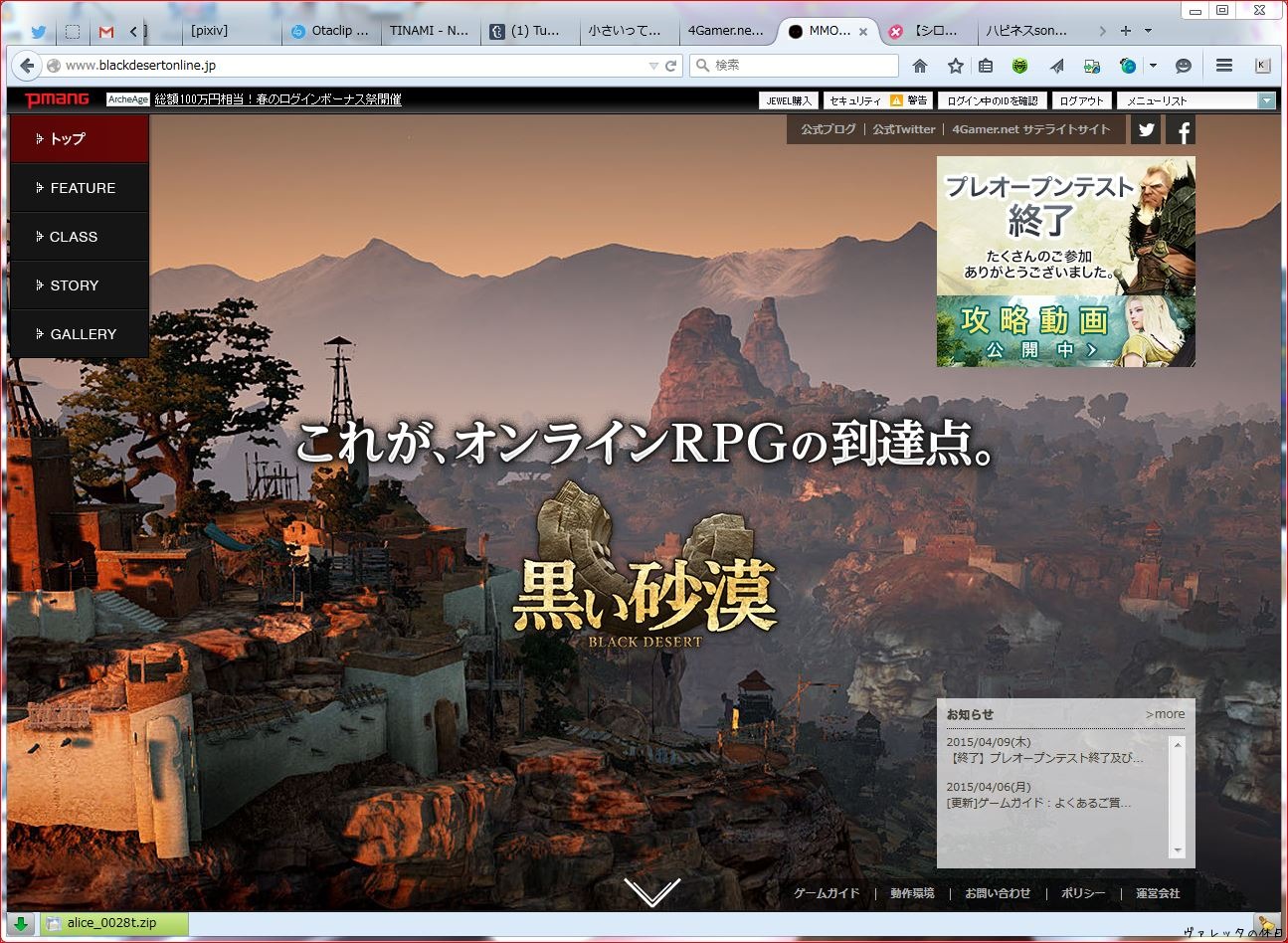Go to the browser home page
Image resolution: width=1288 pixels, height=943 pixels.
(x=920, y=66)
